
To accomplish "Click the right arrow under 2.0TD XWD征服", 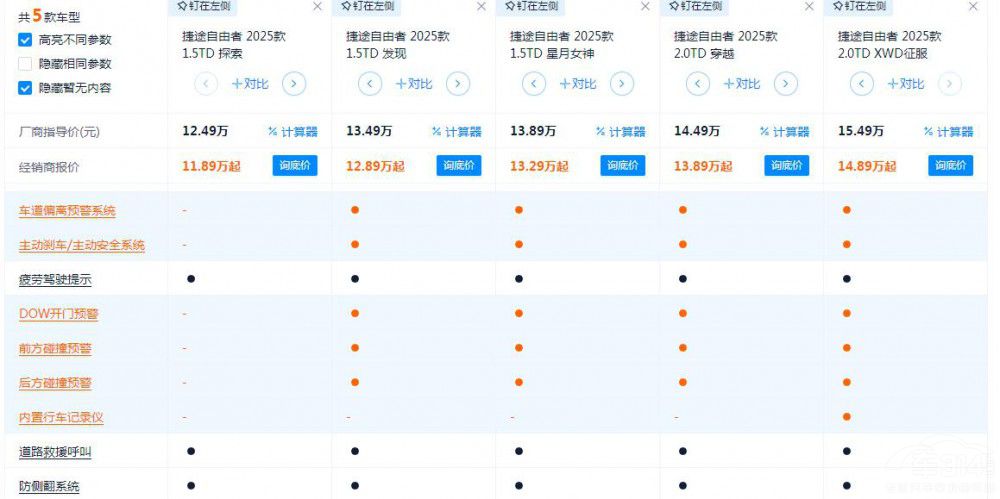I will pyautogui.click(x=950, y=84).
